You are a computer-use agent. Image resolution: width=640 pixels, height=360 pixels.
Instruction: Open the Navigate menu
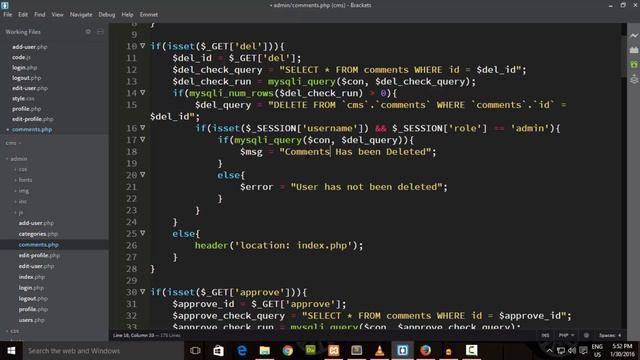click(81, 14)
